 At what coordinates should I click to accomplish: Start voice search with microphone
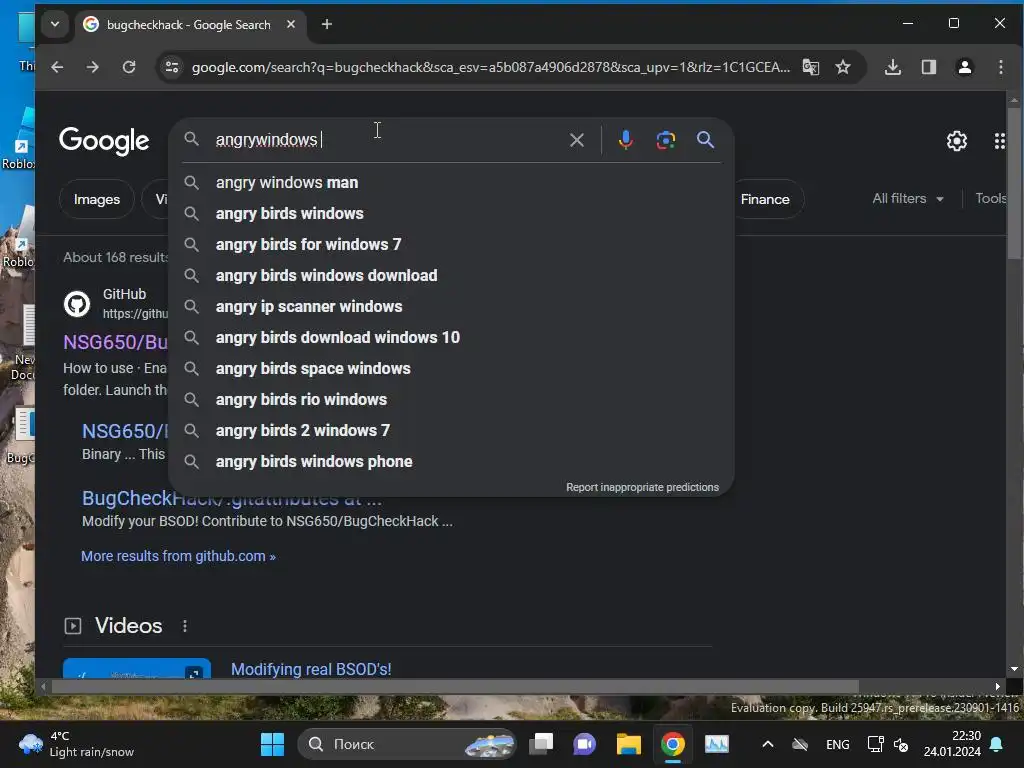(x=626, y=140)
